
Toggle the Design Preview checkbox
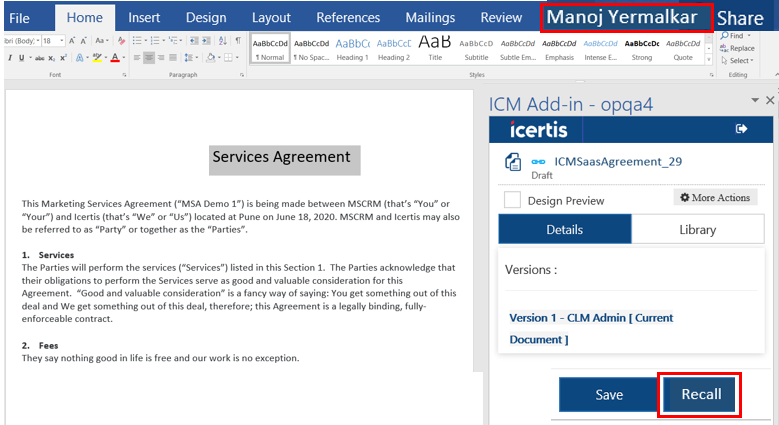pos(512,200)
